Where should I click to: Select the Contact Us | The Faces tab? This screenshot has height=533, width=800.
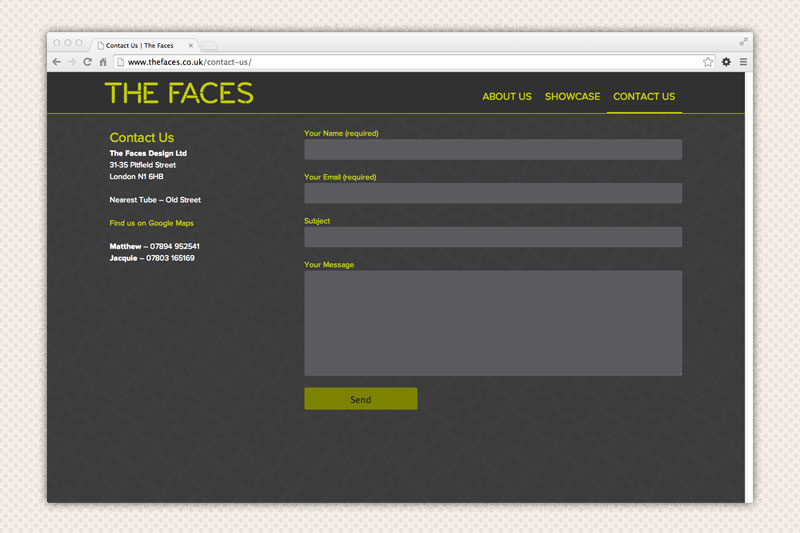coord(144,45)
